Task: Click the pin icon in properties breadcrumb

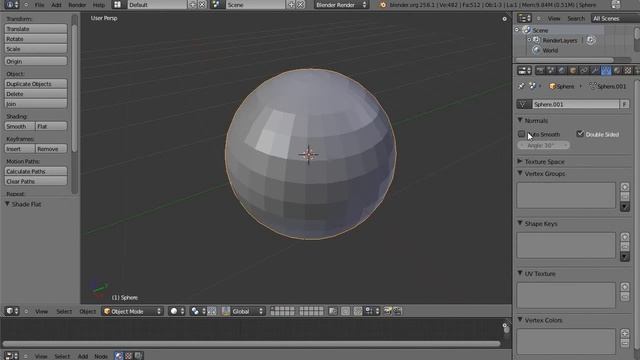Action: 522,86
